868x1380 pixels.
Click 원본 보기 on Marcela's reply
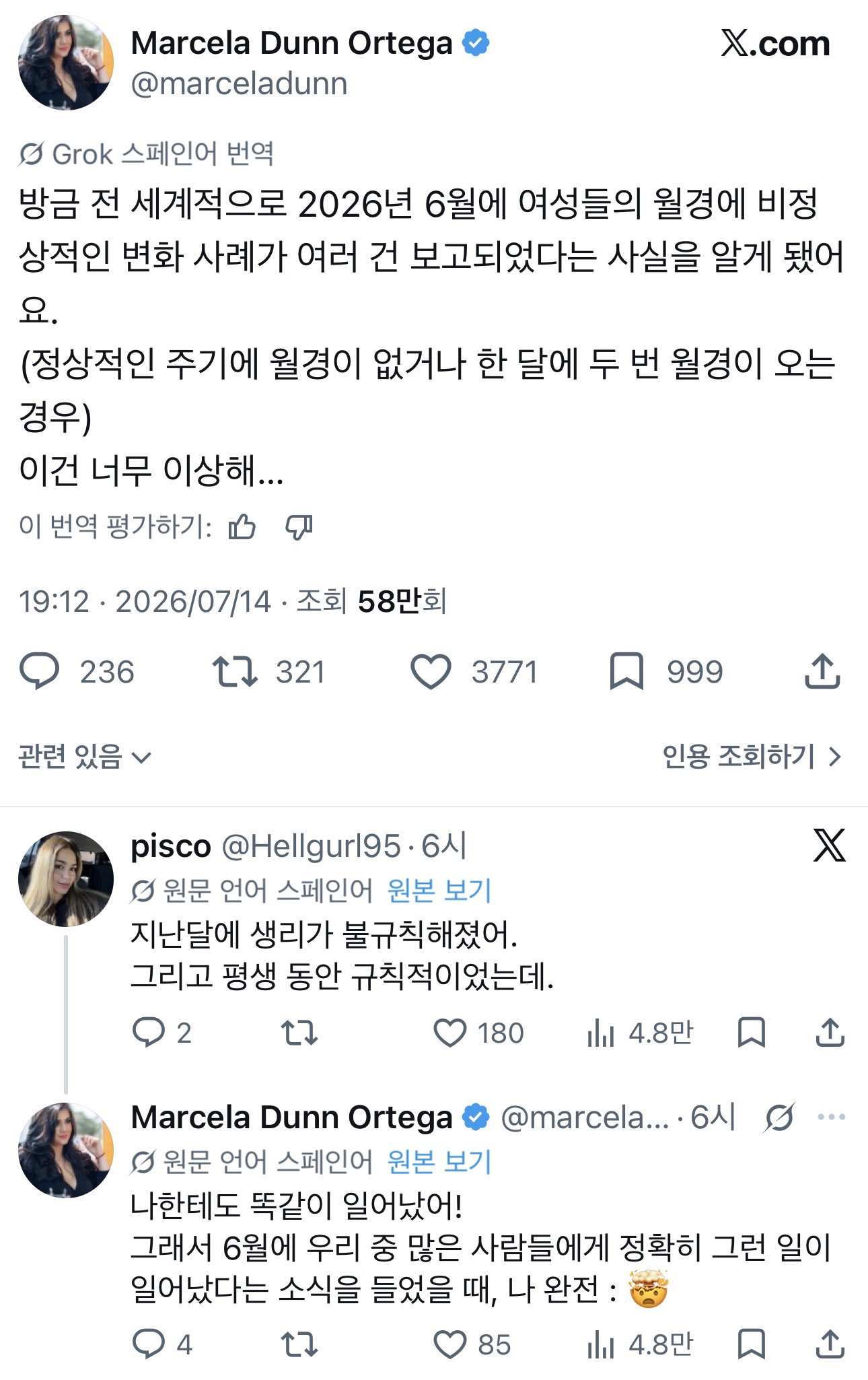(439, 1162)
